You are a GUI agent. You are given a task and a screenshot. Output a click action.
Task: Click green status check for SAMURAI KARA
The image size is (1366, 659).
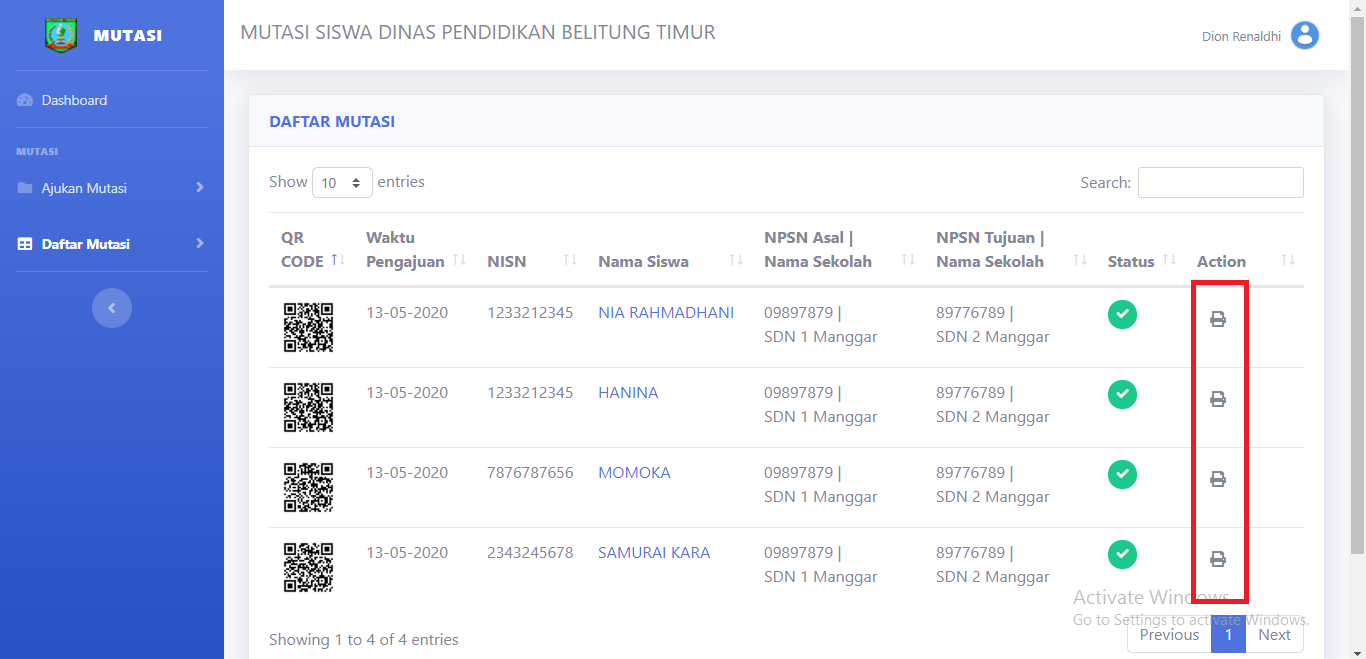1122,554
